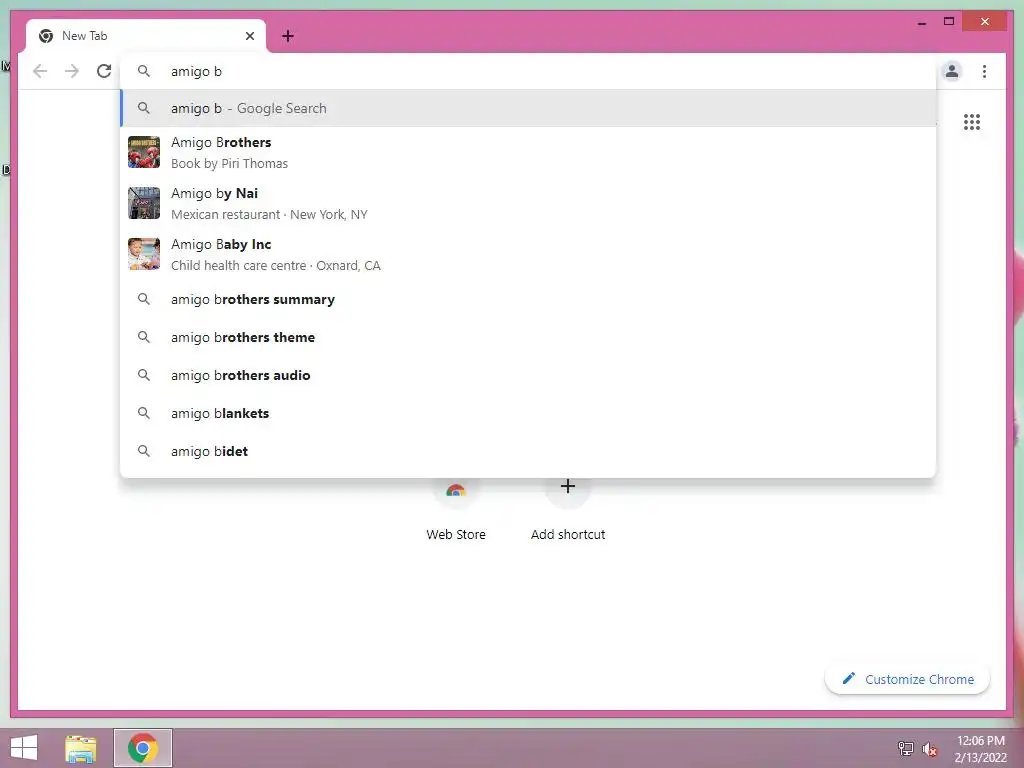Select the New Tab tab
Screen dimensions: 1024x768
[146, 36]
